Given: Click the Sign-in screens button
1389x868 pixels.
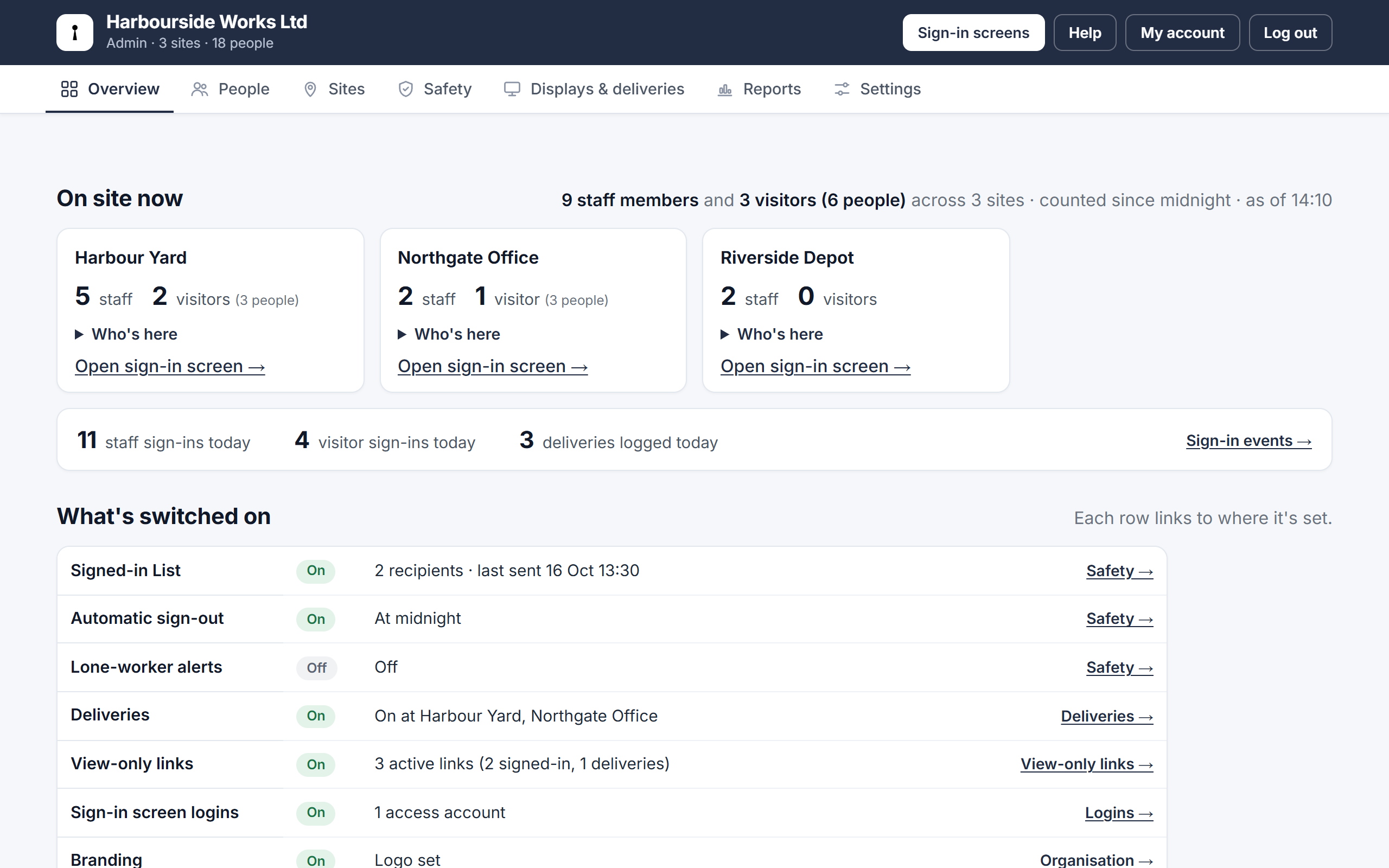Looking at the screenshot, I should pyautogui.click(x=973, y=33).
